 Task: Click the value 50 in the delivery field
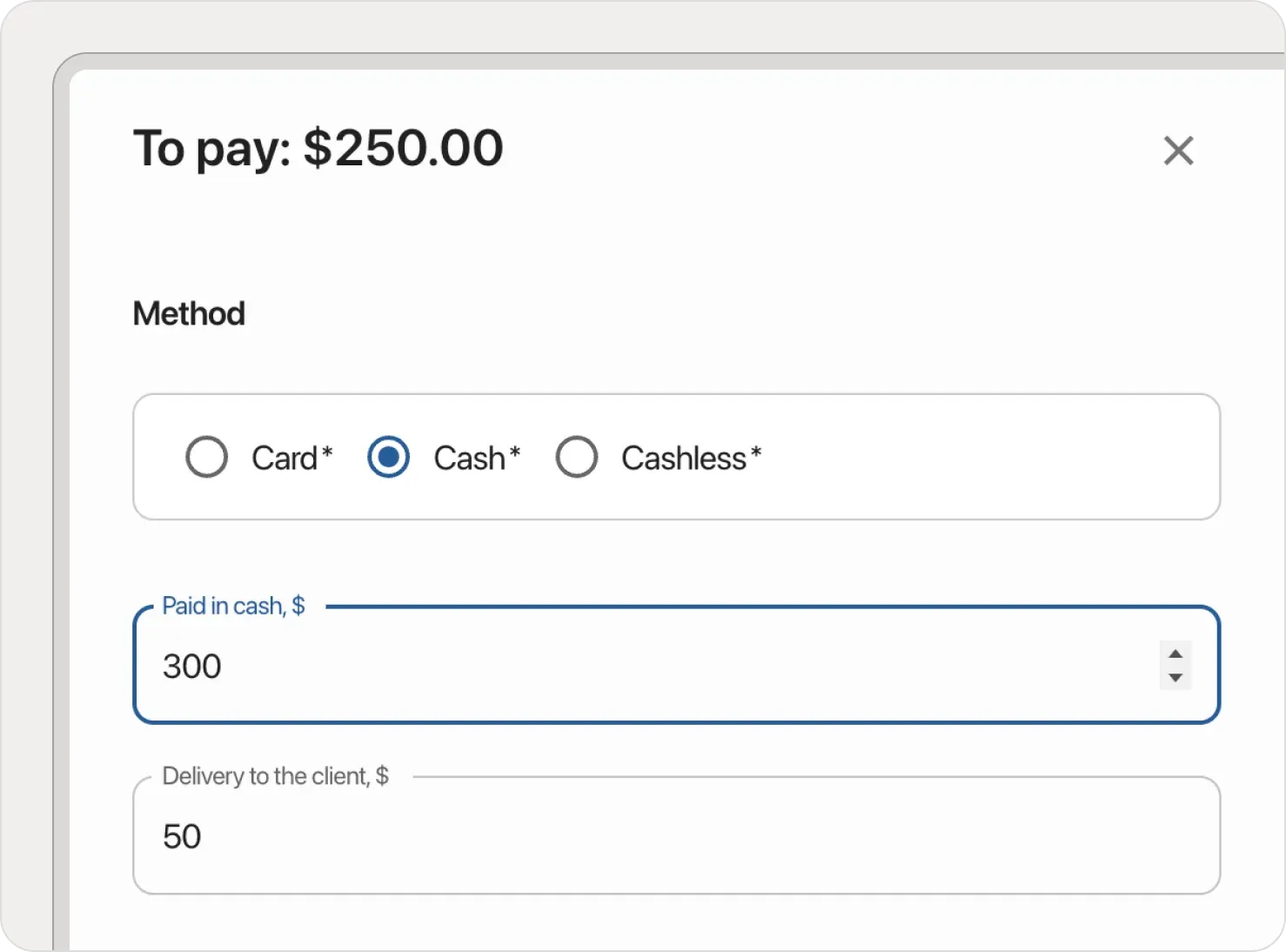click(180, 835)
